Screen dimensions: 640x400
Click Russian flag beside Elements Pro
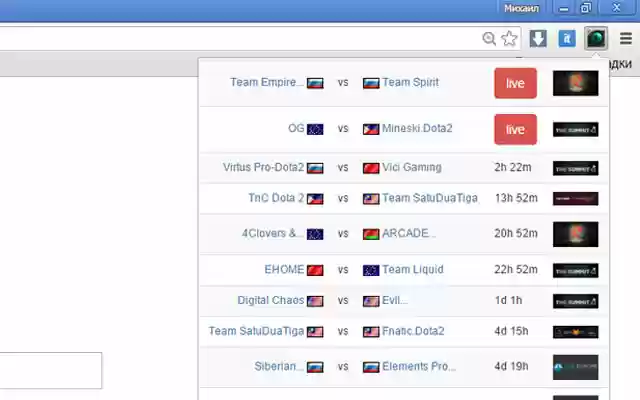coord(371,367)
